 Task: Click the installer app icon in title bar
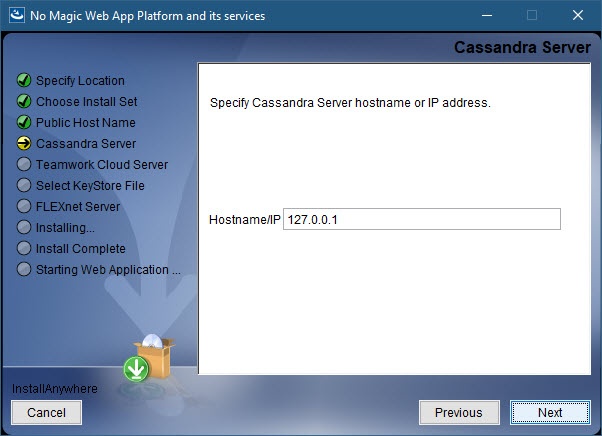17,15
